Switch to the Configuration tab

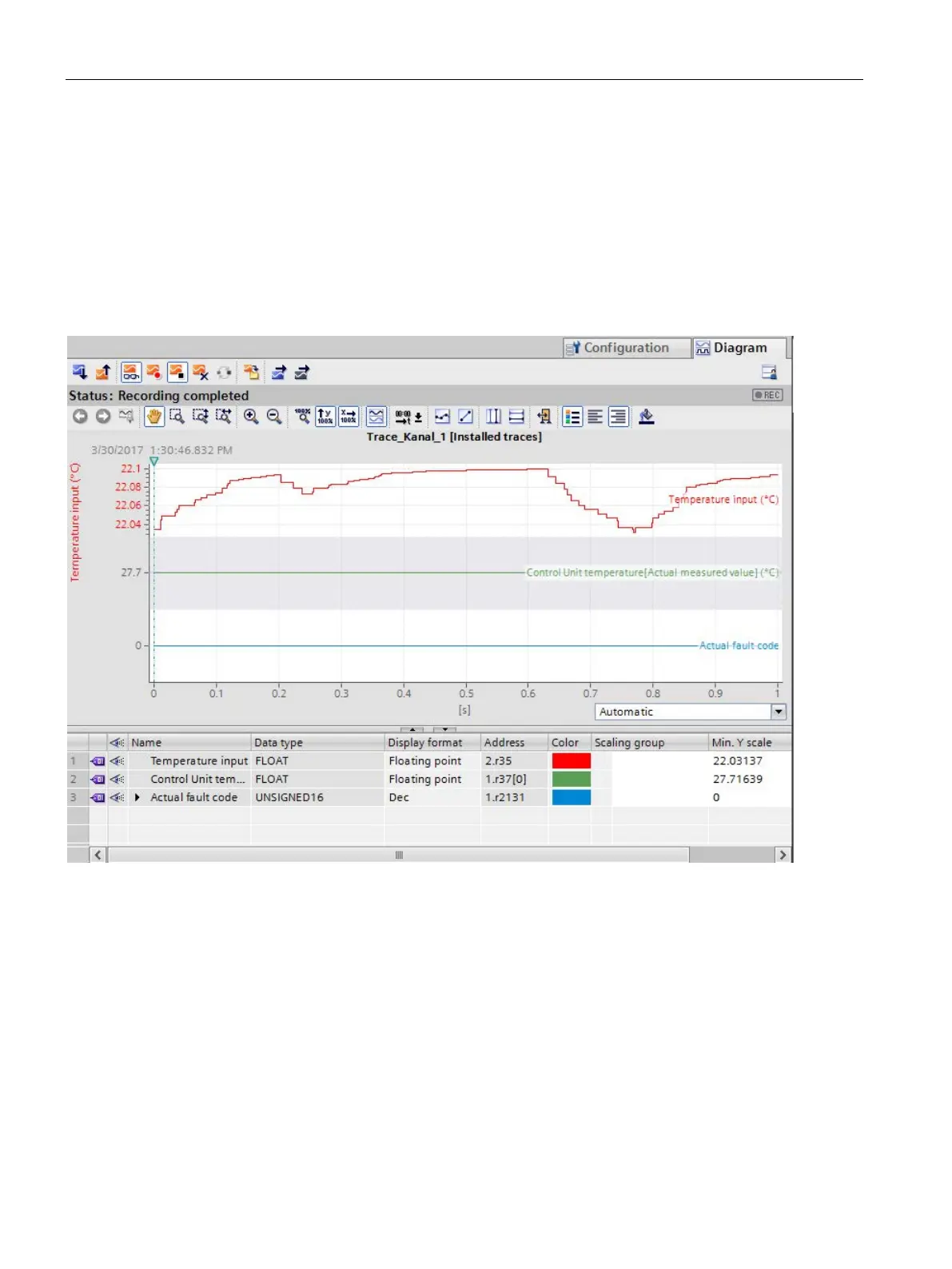[627, 348]
